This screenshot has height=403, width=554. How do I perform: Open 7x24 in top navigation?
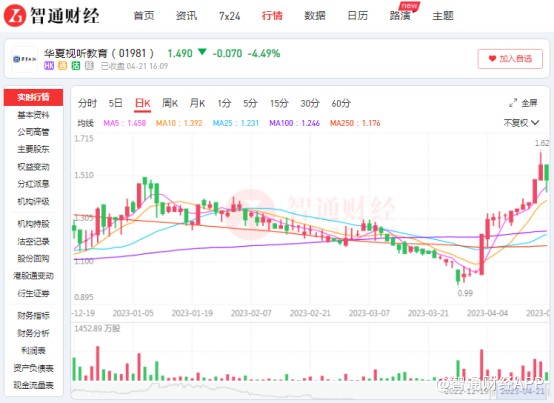click(x=229, y=16)
